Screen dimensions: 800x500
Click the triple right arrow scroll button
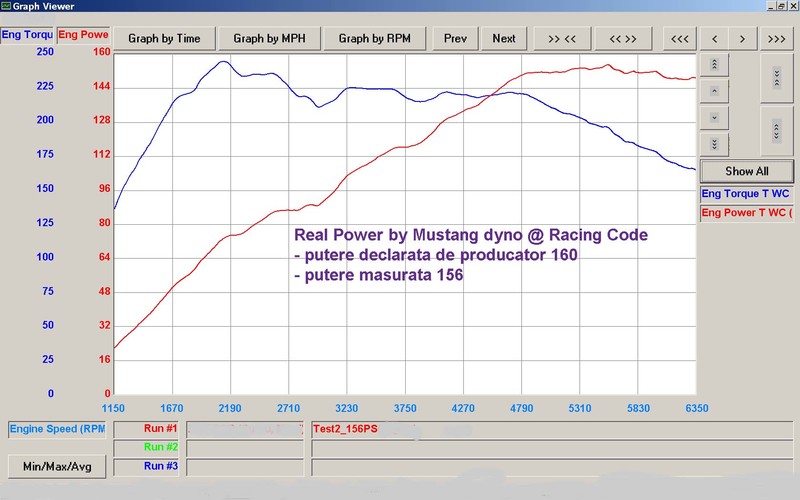click(x=777, y=39)
